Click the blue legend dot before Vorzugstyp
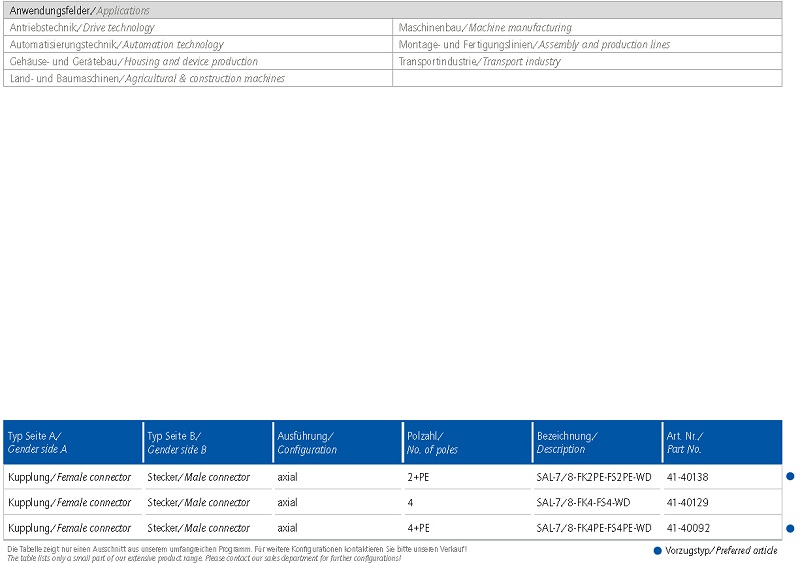Image resolution: width=800 pixels, height=563 pixels. tap(657, 551)
